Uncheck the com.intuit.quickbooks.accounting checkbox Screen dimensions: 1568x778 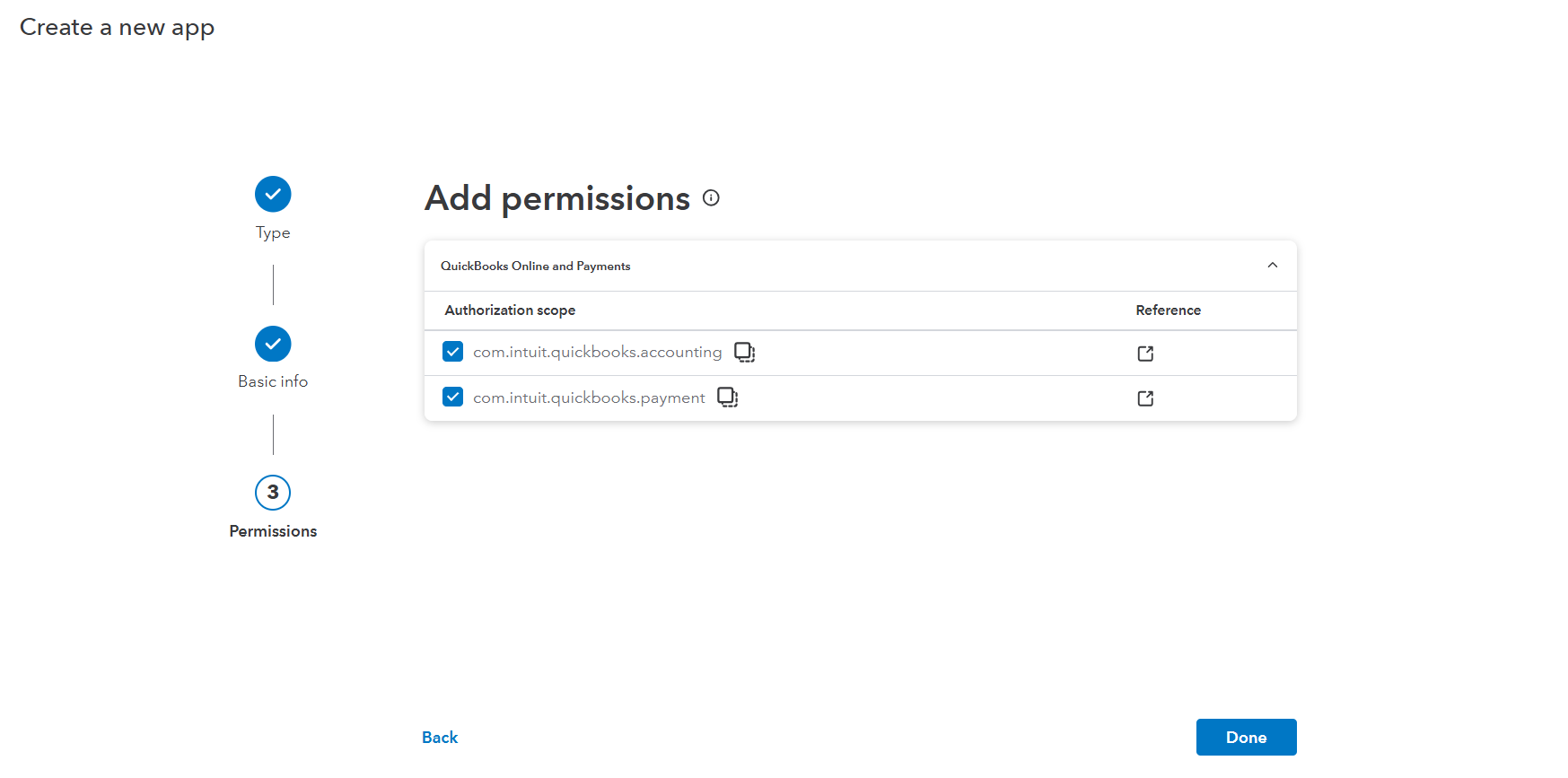[453, 352]
